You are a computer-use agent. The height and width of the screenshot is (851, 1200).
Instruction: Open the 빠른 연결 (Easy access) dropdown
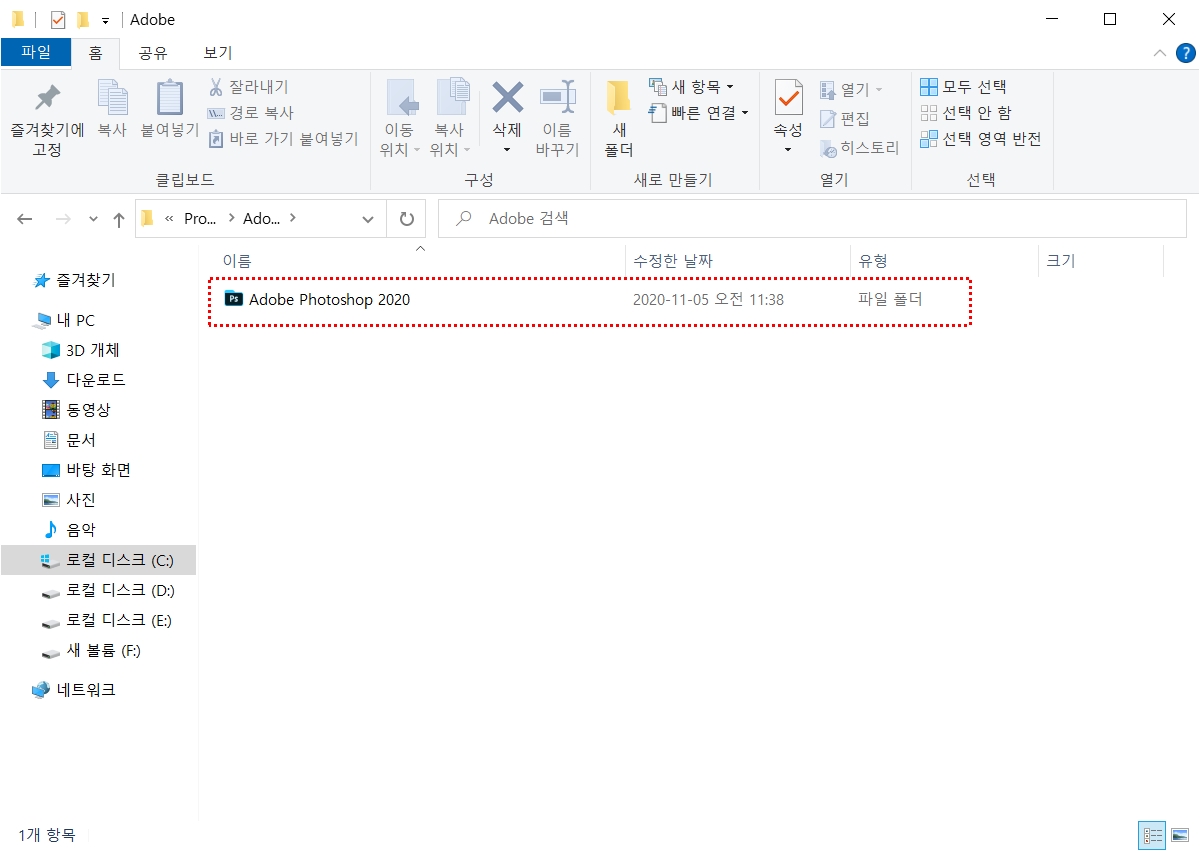(x=699, y=113)
